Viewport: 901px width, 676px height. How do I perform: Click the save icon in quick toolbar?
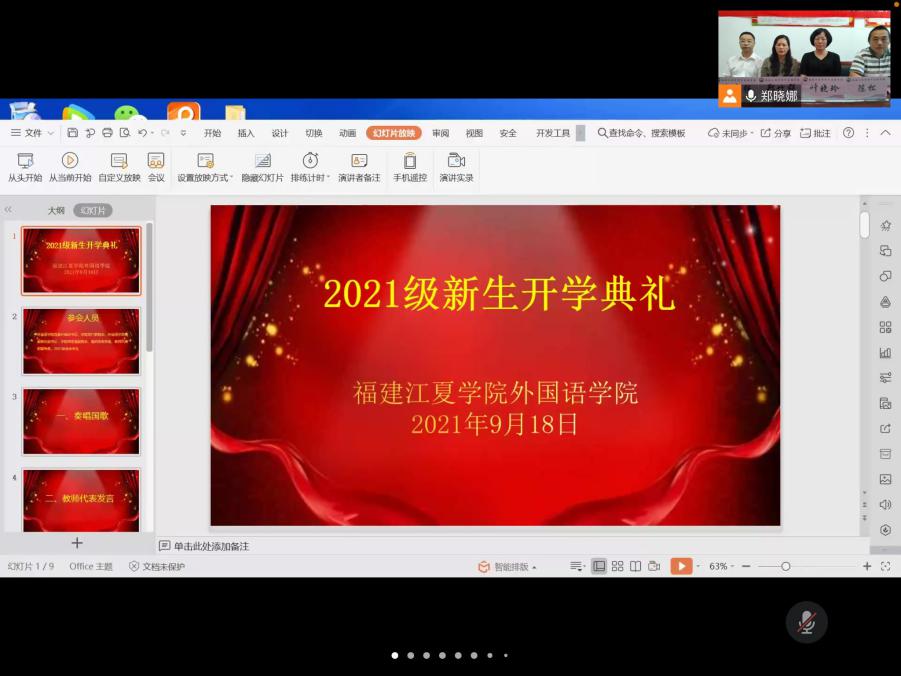[73, 133]
